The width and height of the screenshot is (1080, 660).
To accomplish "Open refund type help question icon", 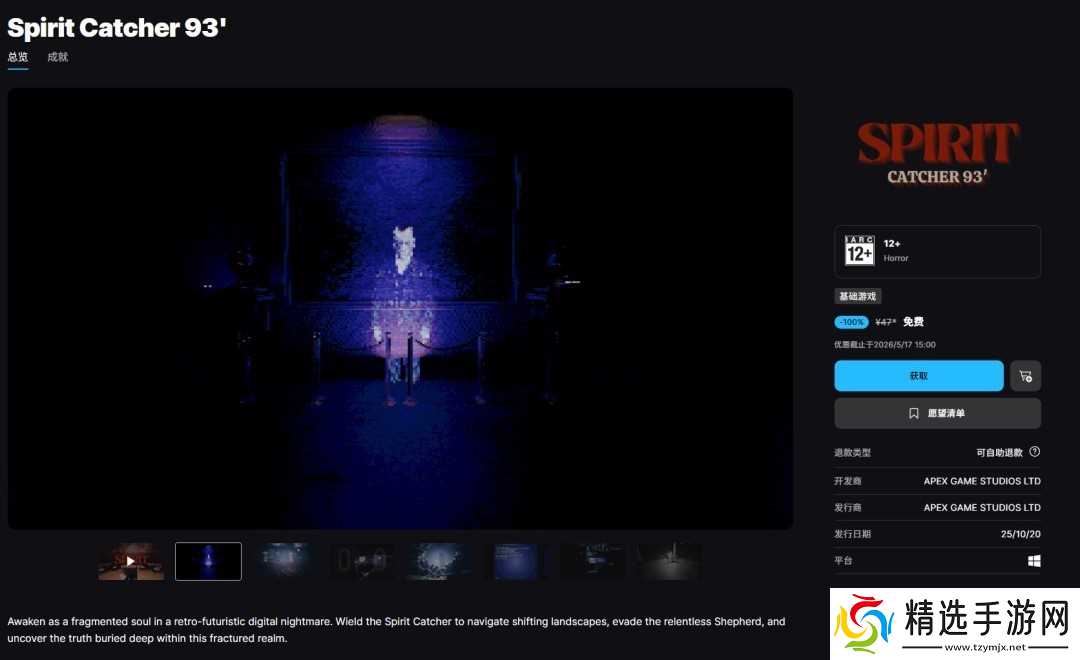I will (1035, 452).
